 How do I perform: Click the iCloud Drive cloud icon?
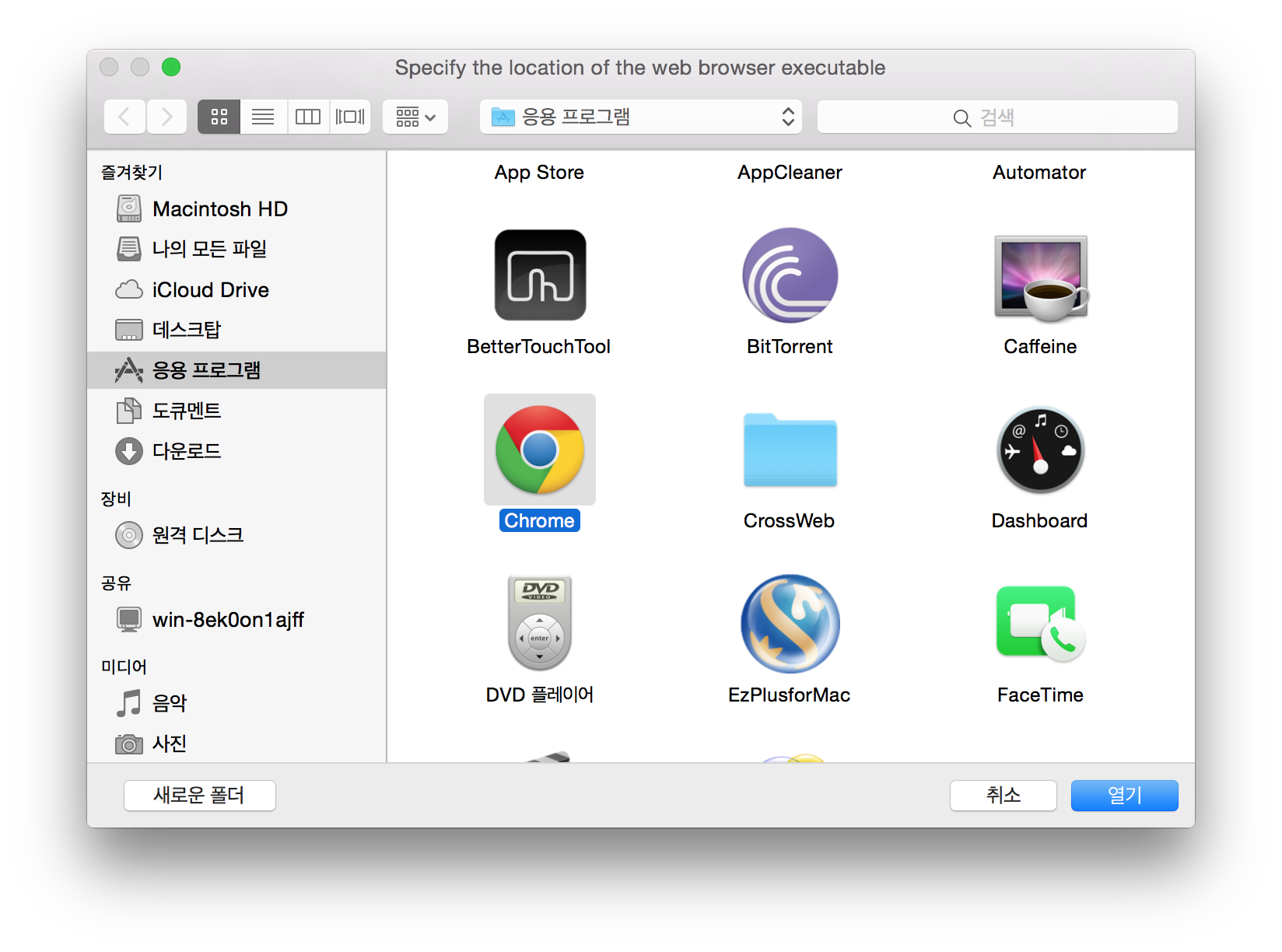(x=129, y=290)
